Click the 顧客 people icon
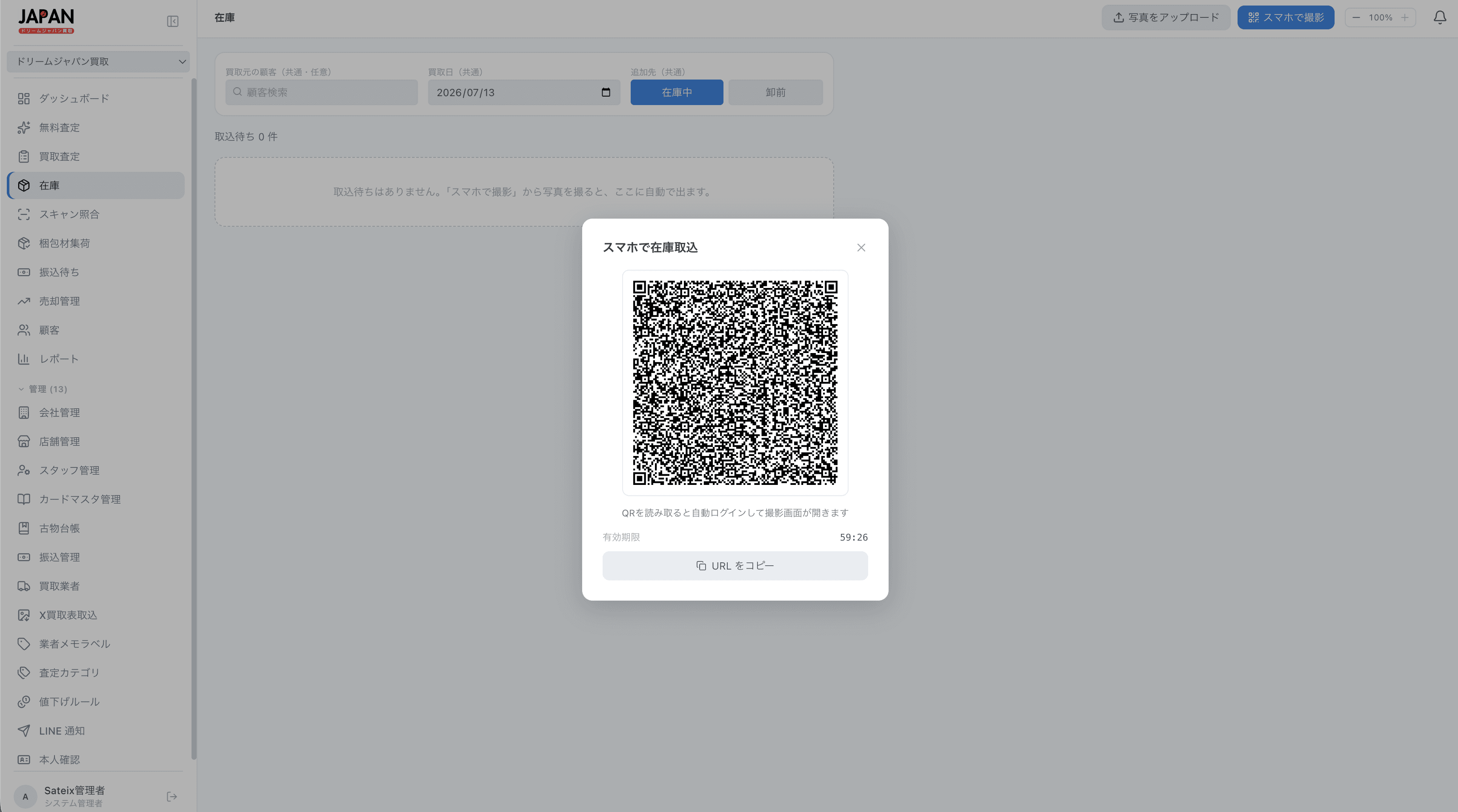 point(24,330)
